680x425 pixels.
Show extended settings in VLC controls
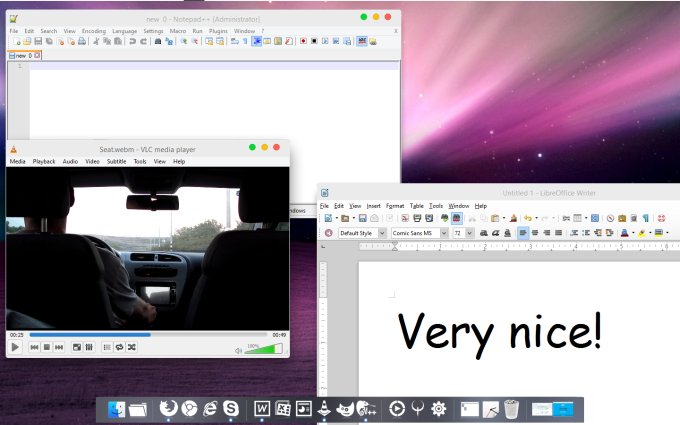coord(89,347)
